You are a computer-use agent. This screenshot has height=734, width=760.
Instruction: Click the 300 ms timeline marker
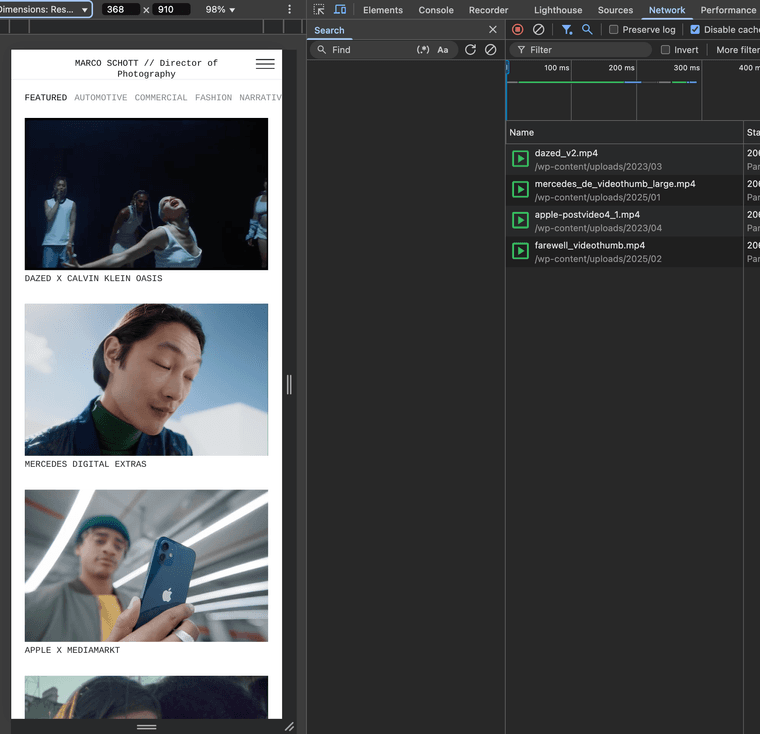[686, 68]
